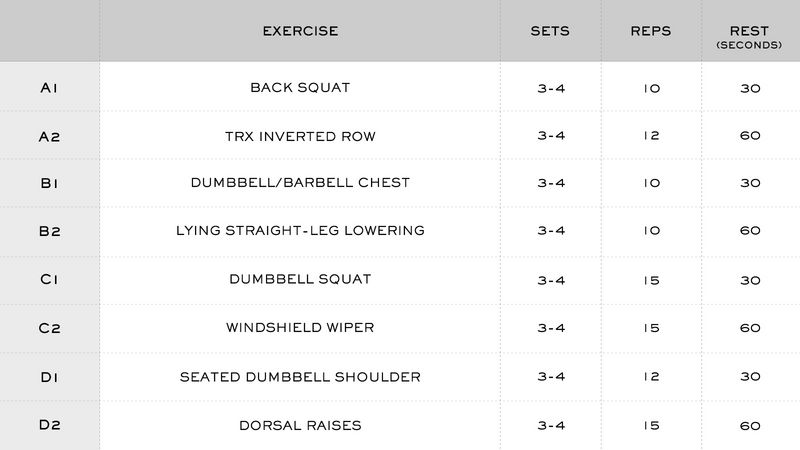The height and width of the screenshot is (450, 800).
Task: Click the REST (SECONDS) column header
Action: 749,37
